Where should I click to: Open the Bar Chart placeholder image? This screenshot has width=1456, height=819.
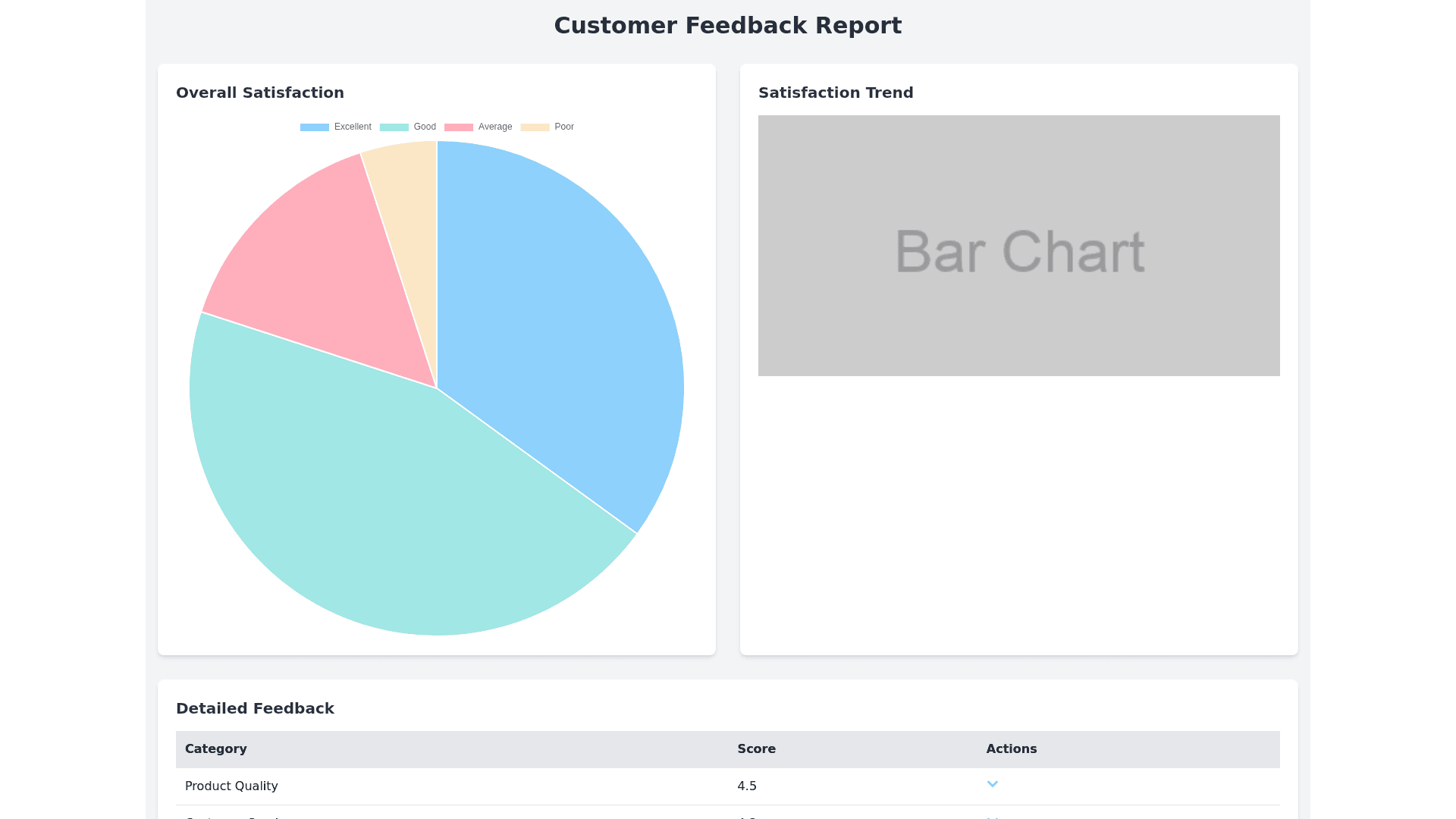(1018, 246)
